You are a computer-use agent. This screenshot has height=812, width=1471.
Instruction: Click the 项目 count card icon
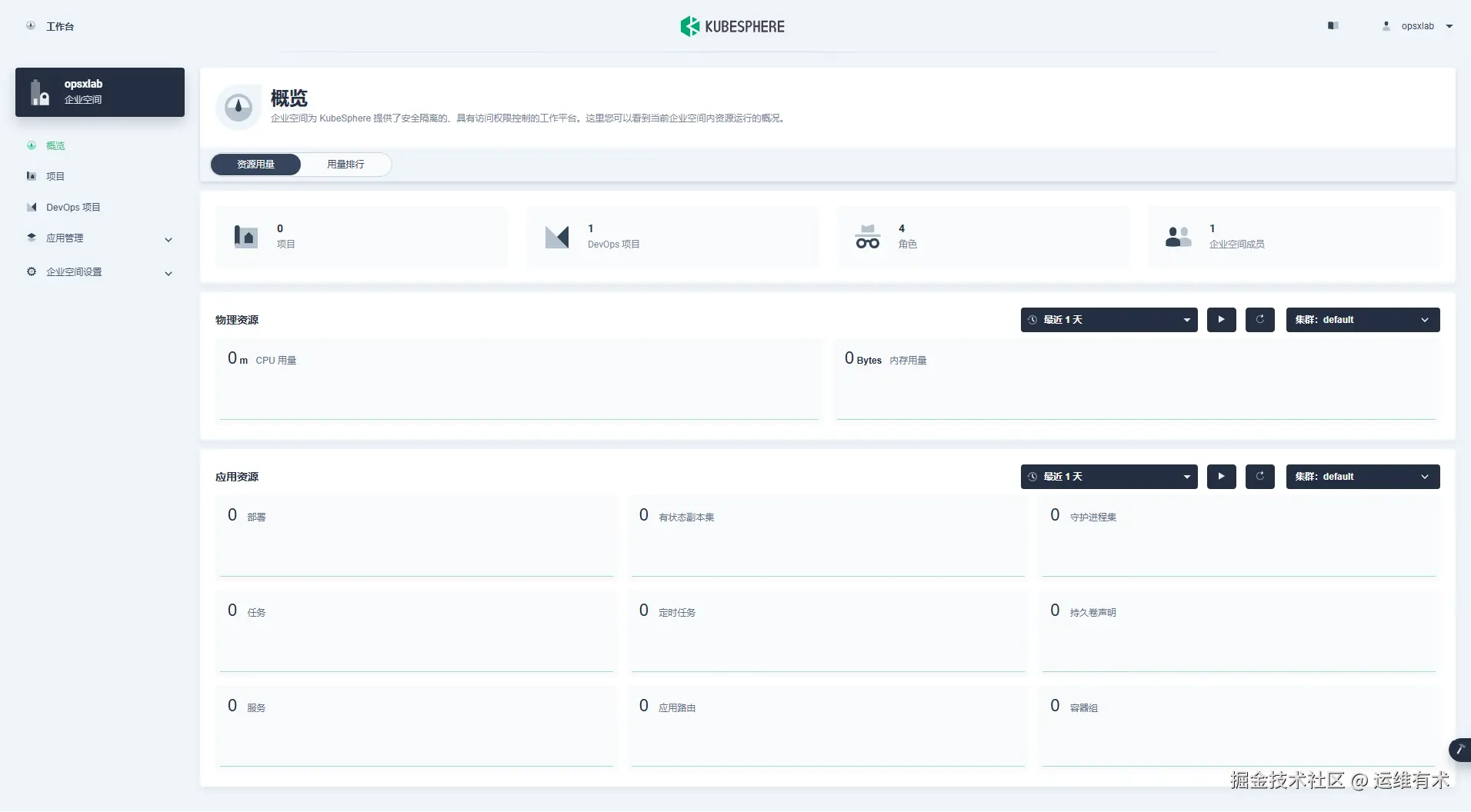(x=246, y=237)
